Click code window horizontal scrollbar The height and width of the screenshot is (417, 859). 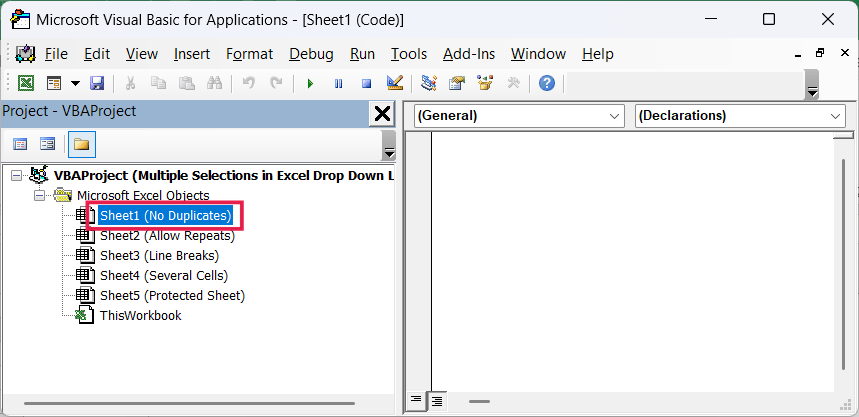click(479, 402)
